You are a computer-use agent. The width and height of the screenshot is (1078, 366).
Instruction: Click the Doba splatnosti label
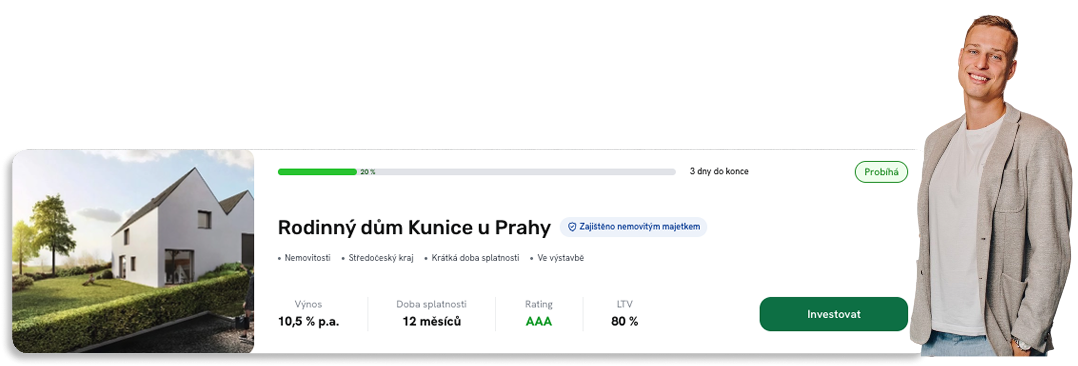click(x=432, y=304)
